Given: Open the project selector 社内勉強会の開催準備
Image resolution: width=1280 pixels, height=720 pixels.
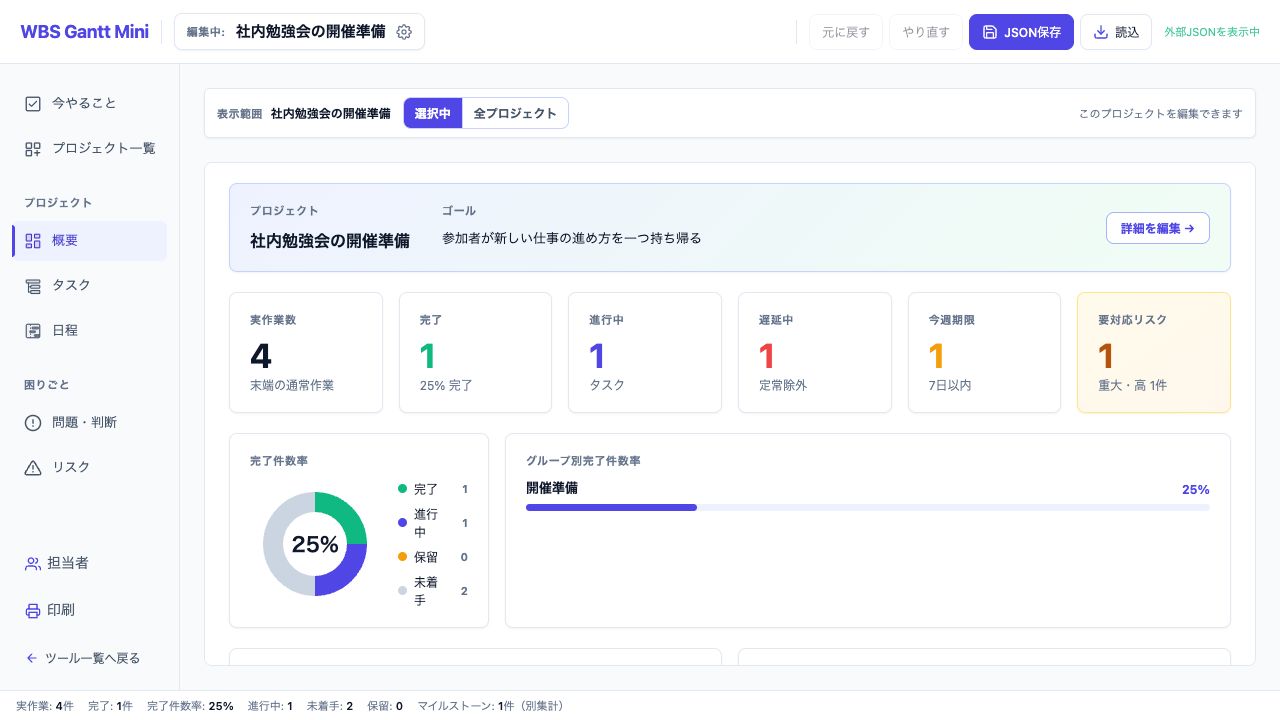Looking at the screenshot, I should [299, 32].
